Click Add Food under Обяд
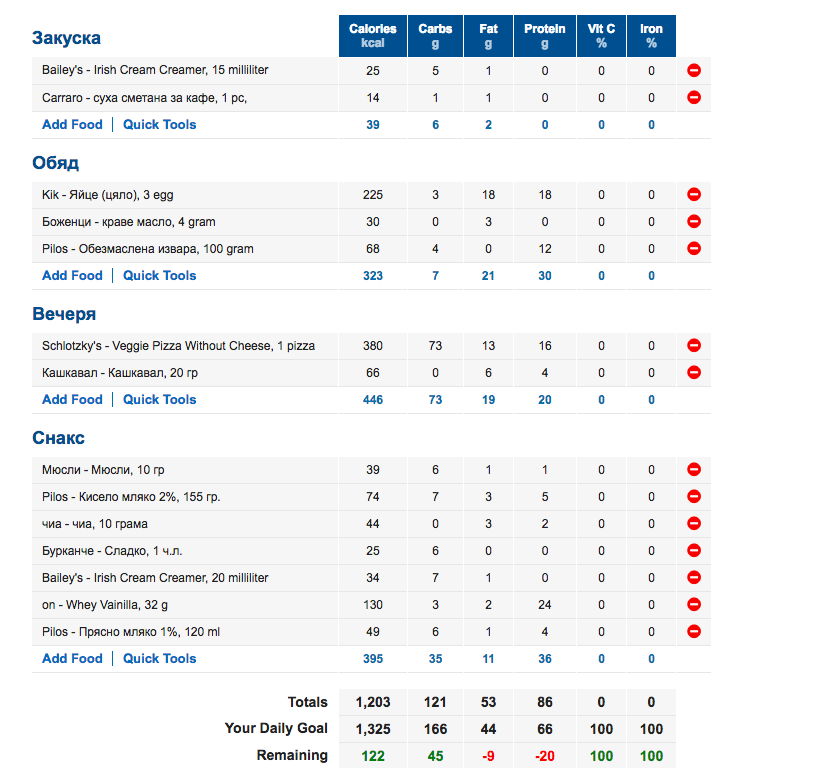The image size is (830, 768). point(72,276)
